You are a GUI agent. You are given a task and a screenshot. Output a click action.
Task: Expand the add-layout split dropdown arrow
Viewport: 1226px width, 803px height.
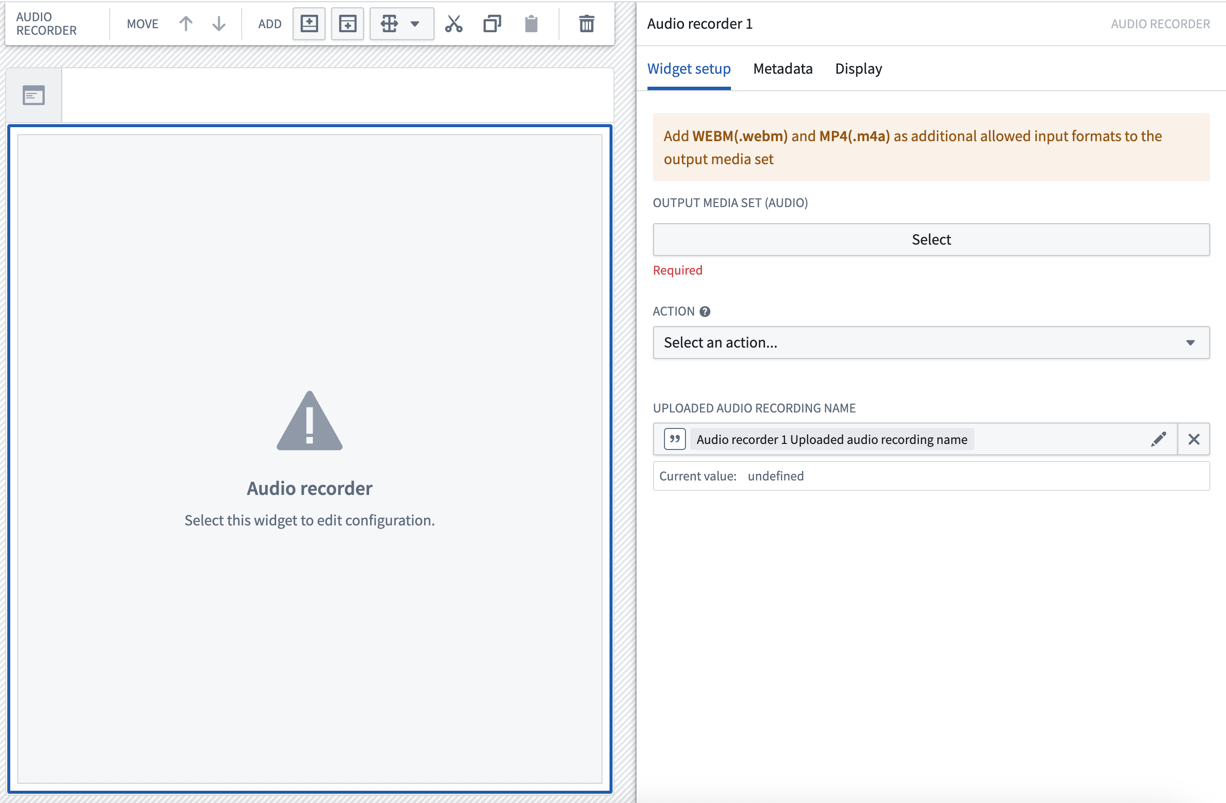click(415, 24)
